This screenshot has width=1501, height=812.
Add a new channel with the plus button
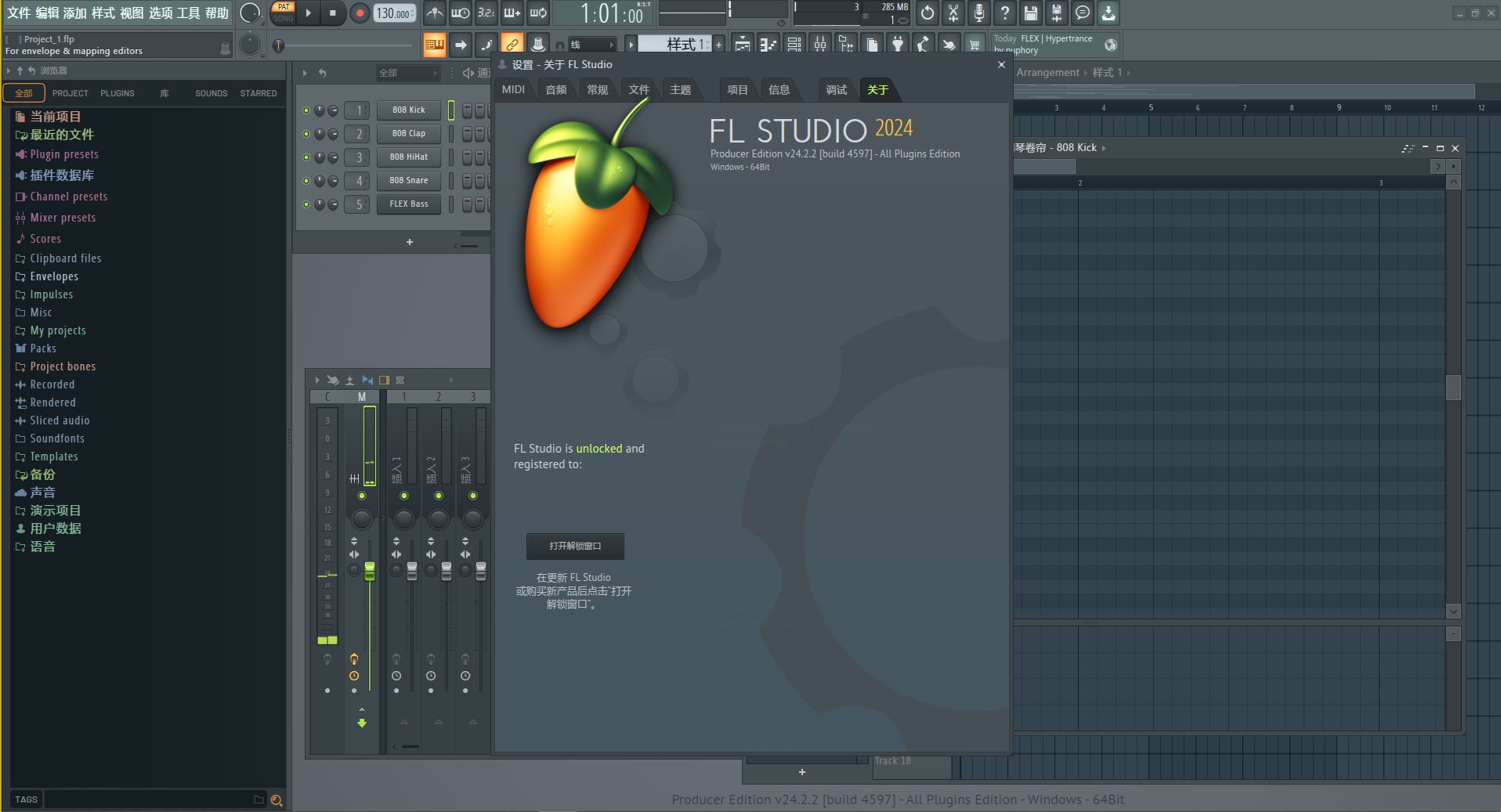pos(409,242)
